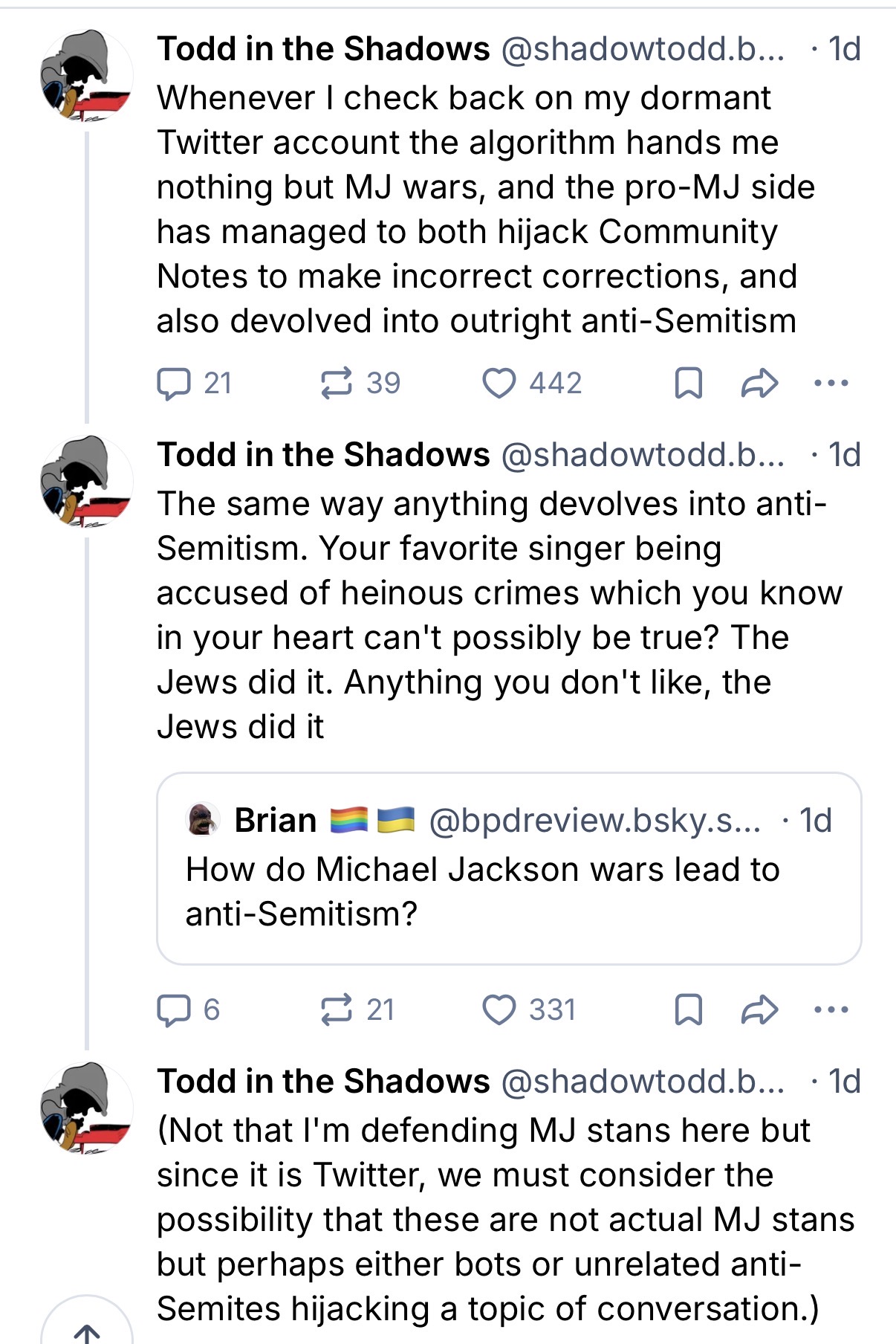Open Brian's small avatar in quoted post
The image size is (896, 1344).
tap(202, 820)
